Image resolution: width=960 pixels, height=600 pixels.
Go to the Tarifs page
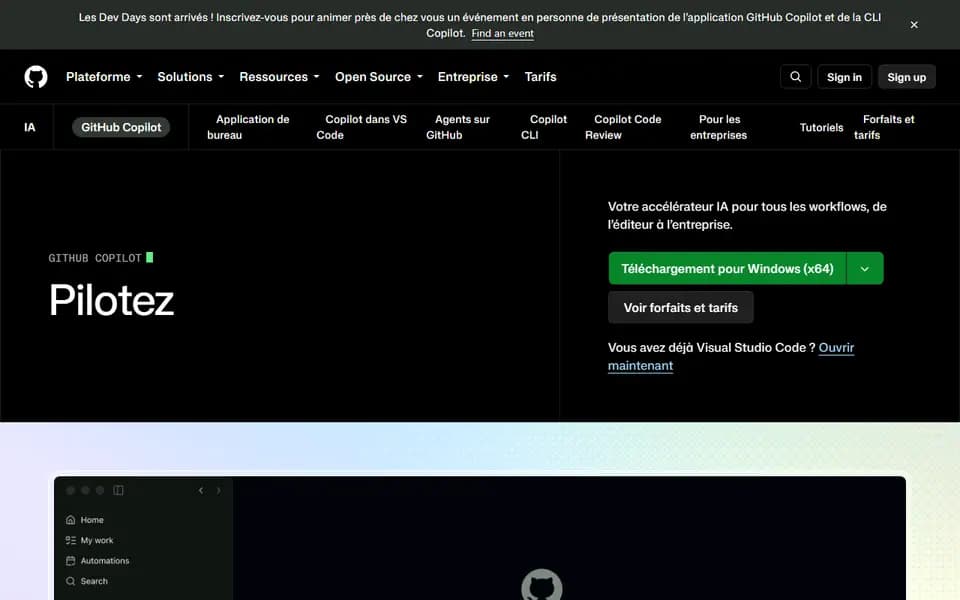point(540,77)
